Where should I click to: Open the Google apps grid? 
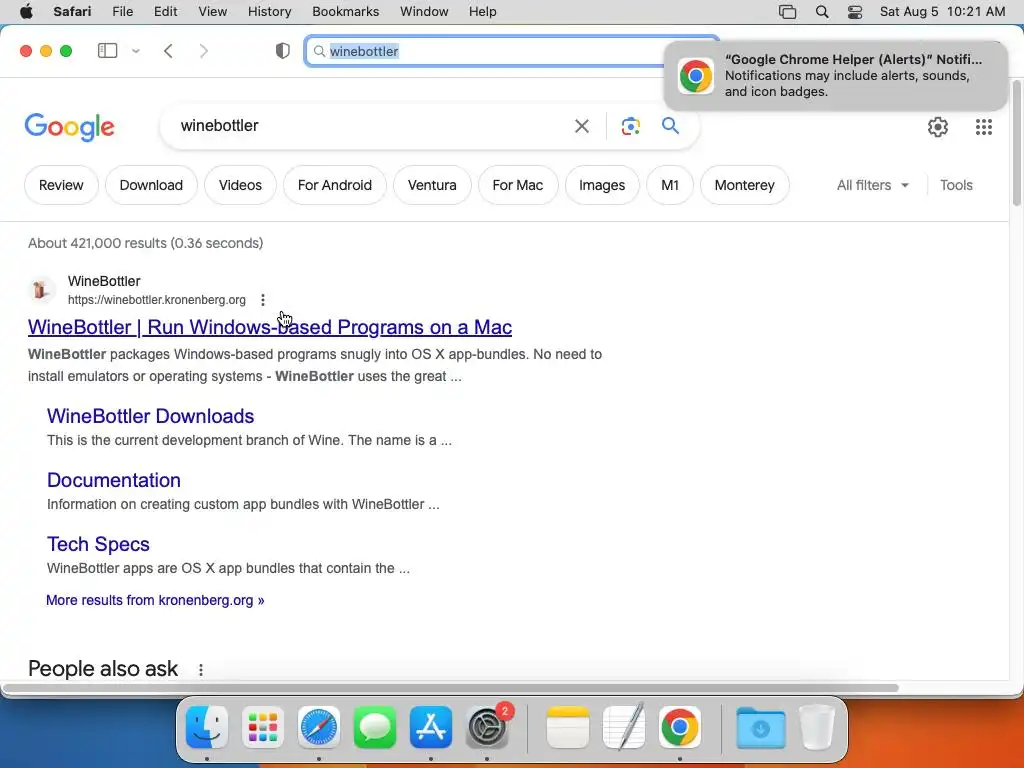tap(984, 127)
